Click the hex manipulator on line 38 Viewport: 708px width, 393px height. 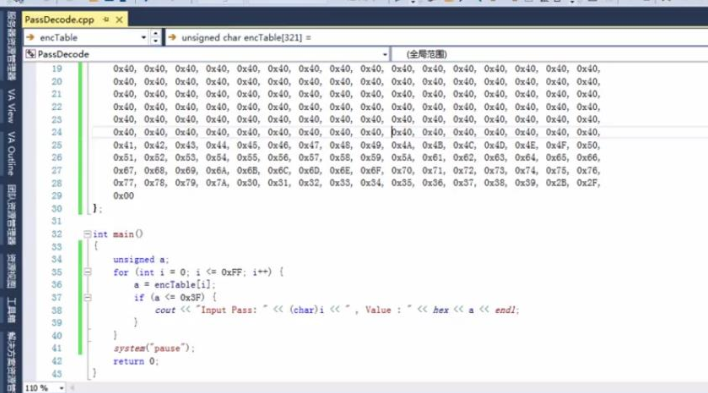[x=441, y=310]
